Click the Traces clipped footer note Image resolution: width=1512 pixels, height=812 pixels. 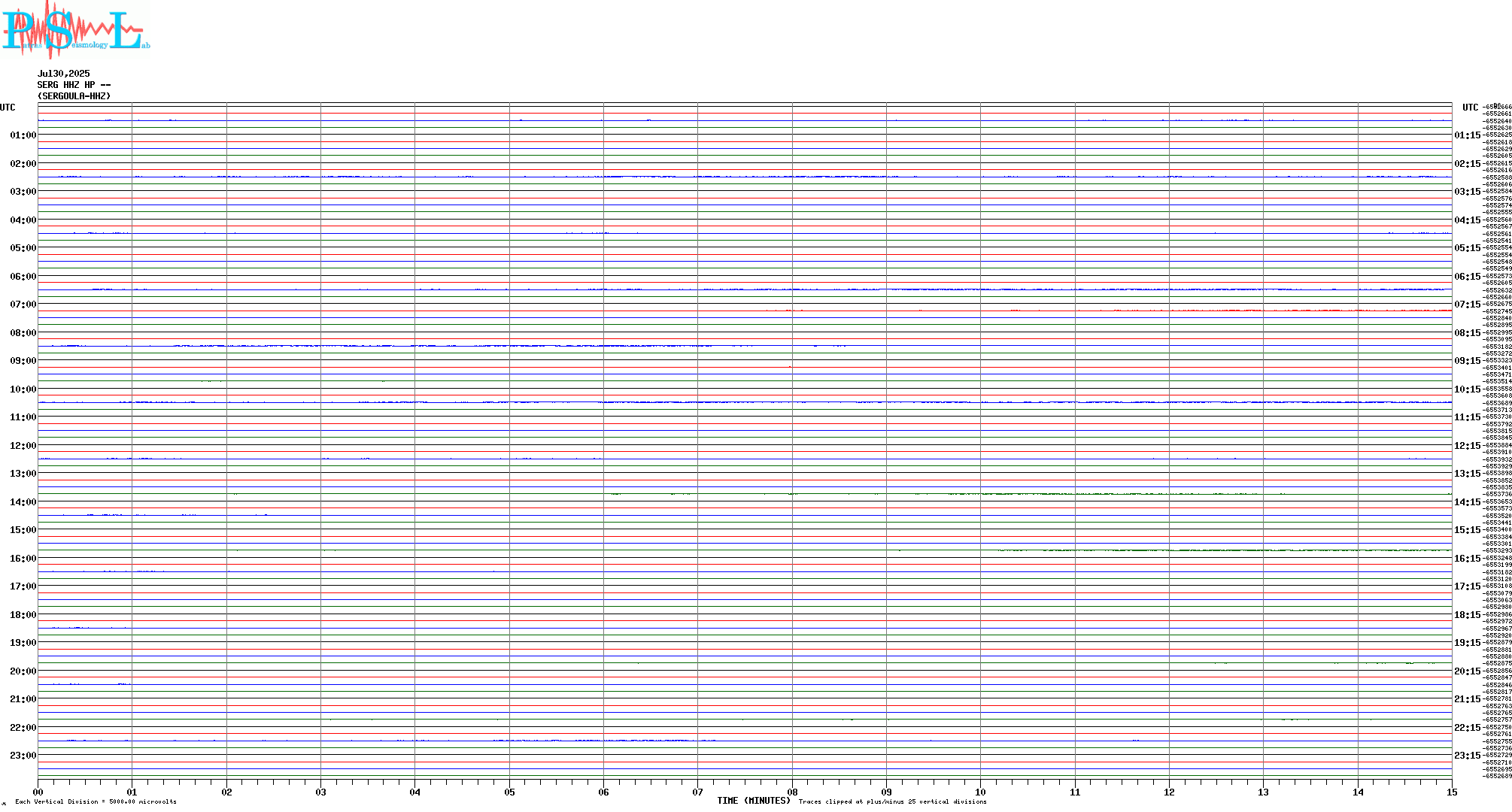point(893,801)
